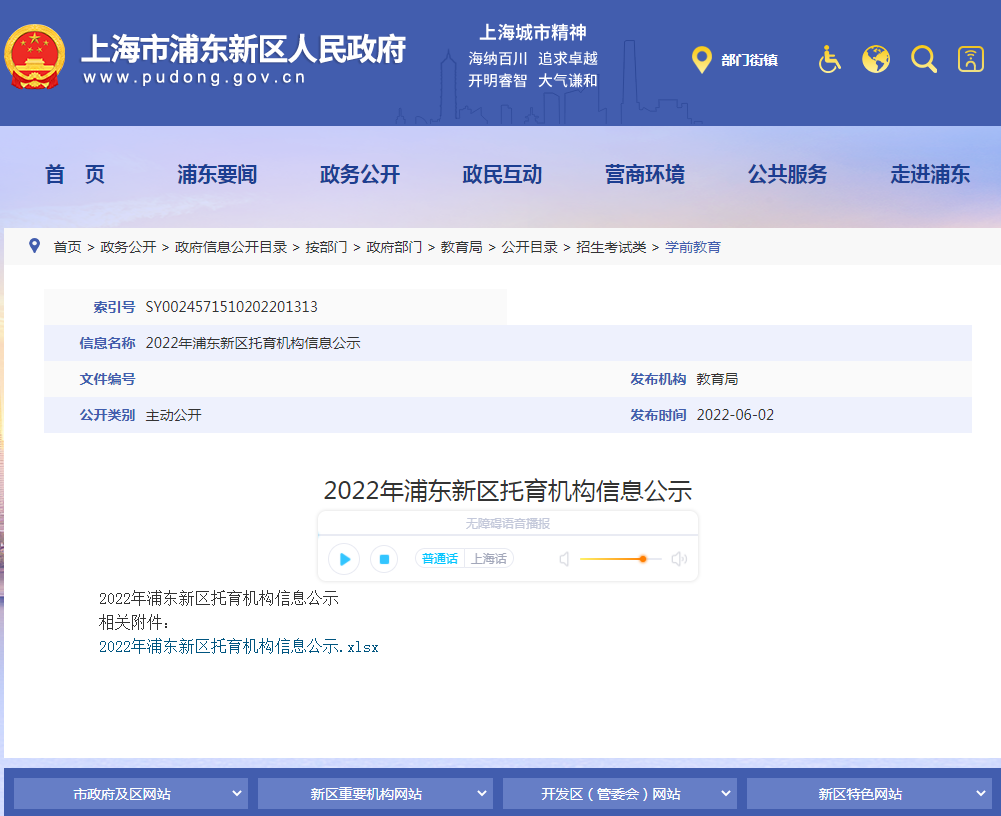This screenshot has height=816, width=1001.
Task: Click the search magnifier icon
Action: coord(923,59)
